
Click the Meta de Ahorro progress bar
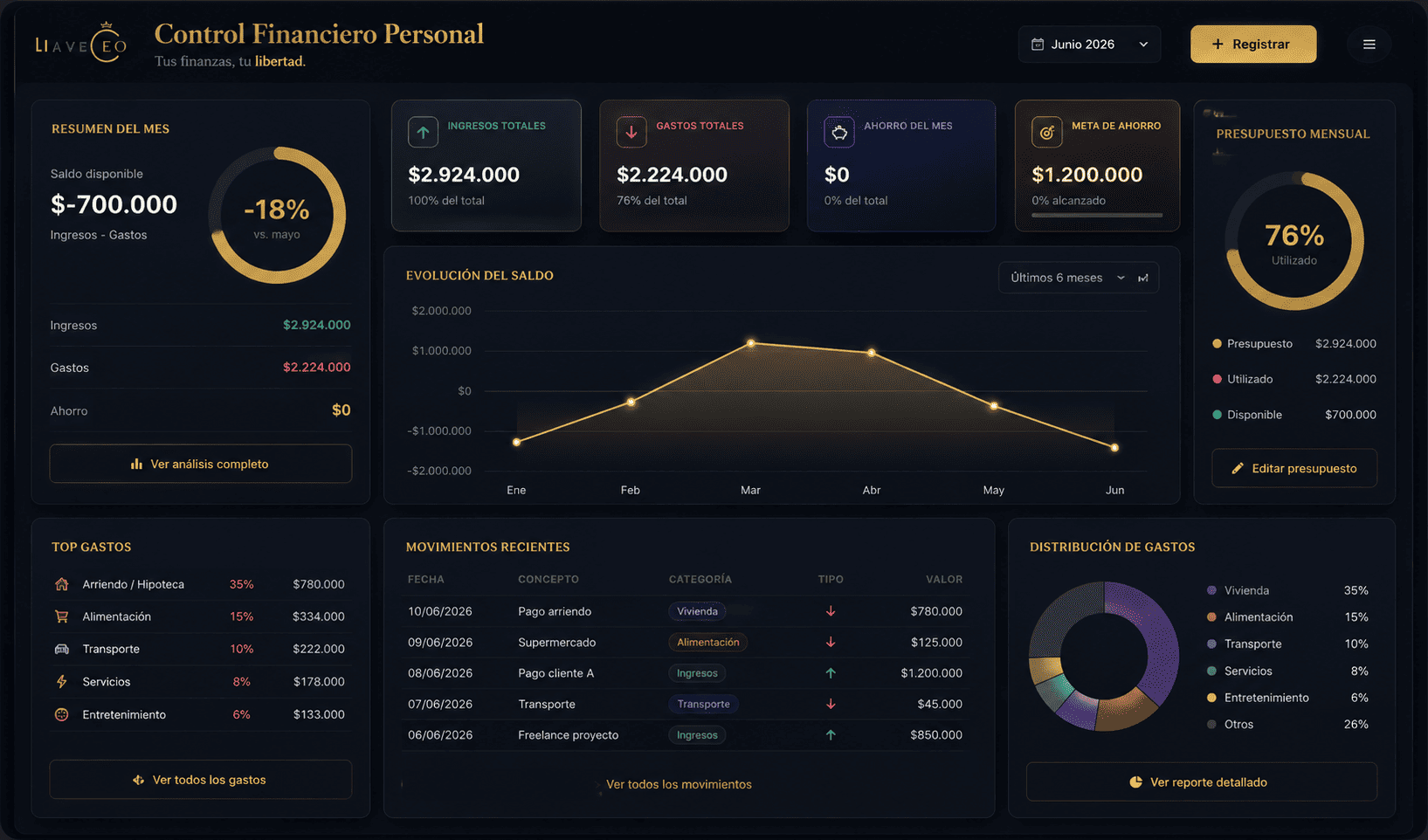1097,215
